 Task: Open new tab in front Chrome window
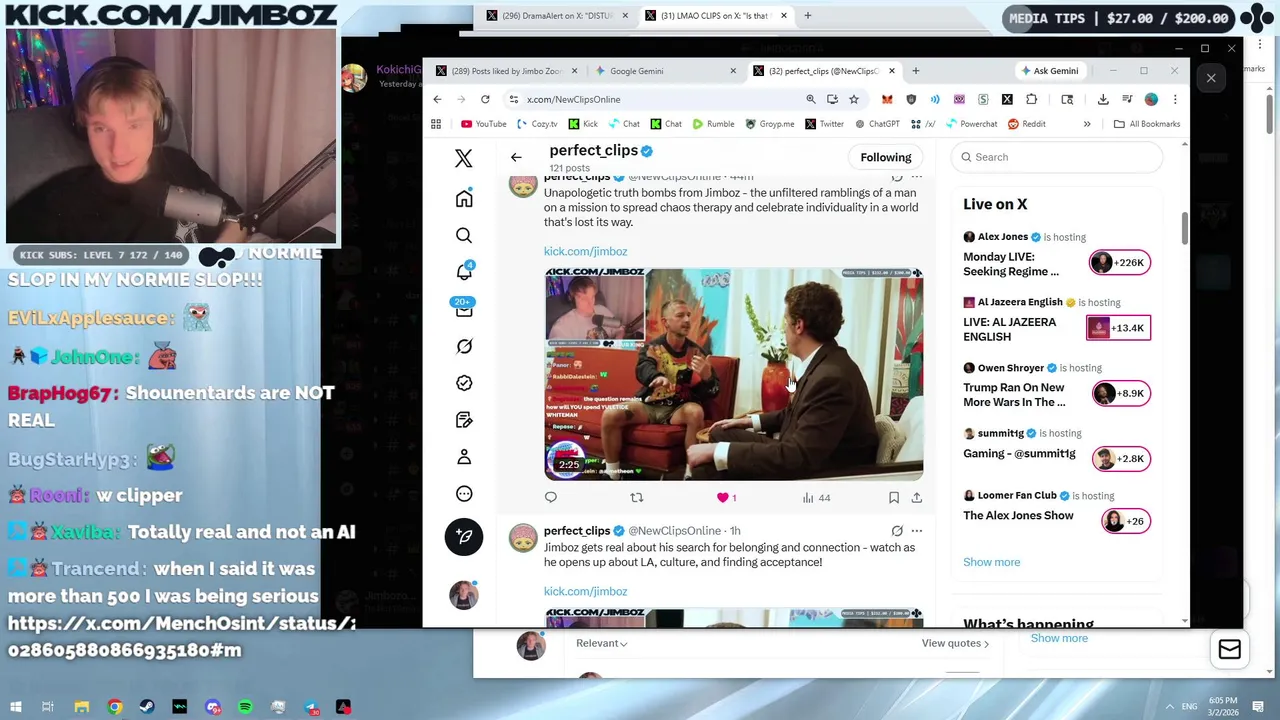pyautogui.click(x=915, y=71)
